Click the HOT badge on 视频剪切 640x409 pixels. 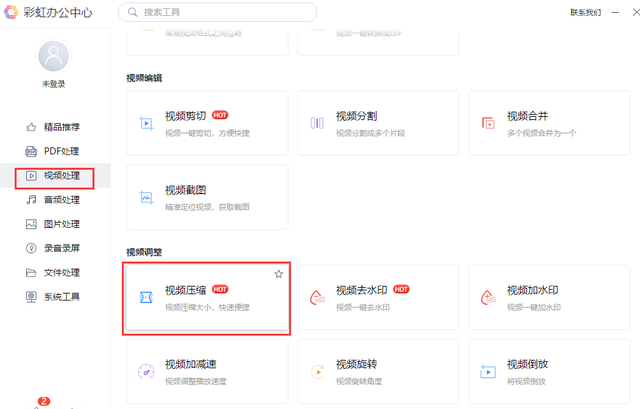(x=220, y=115)
